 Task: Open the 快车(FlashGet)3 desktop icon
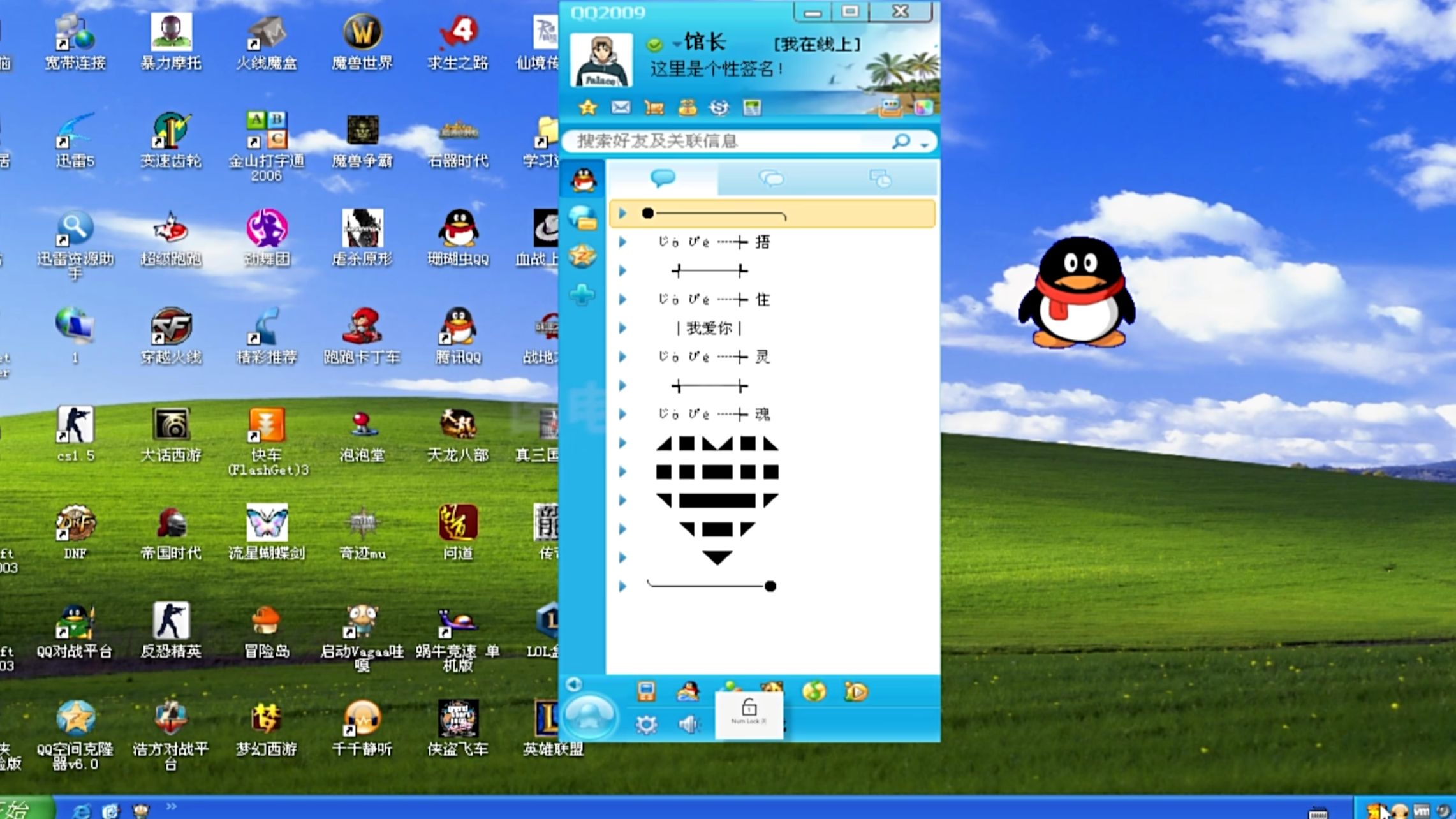coord(267,441)
